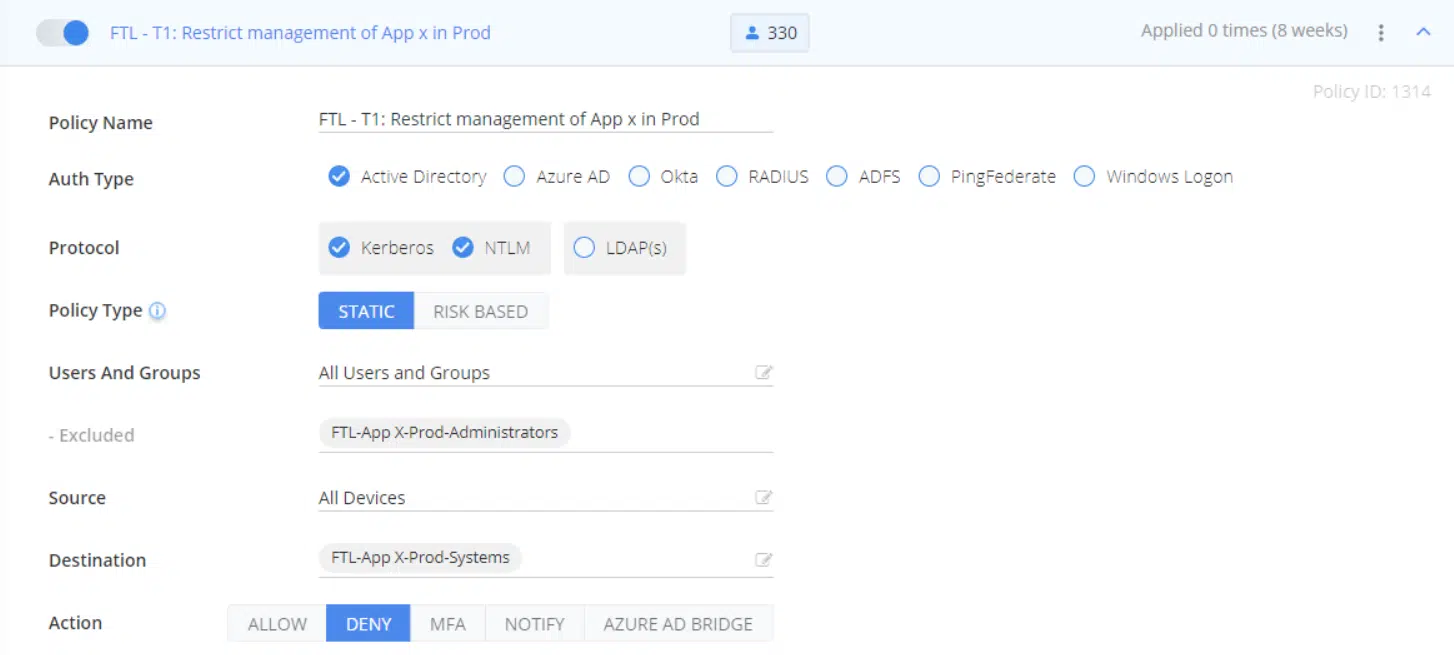Set action to ALLOW
1454x655 pixels.
[277, 623]
